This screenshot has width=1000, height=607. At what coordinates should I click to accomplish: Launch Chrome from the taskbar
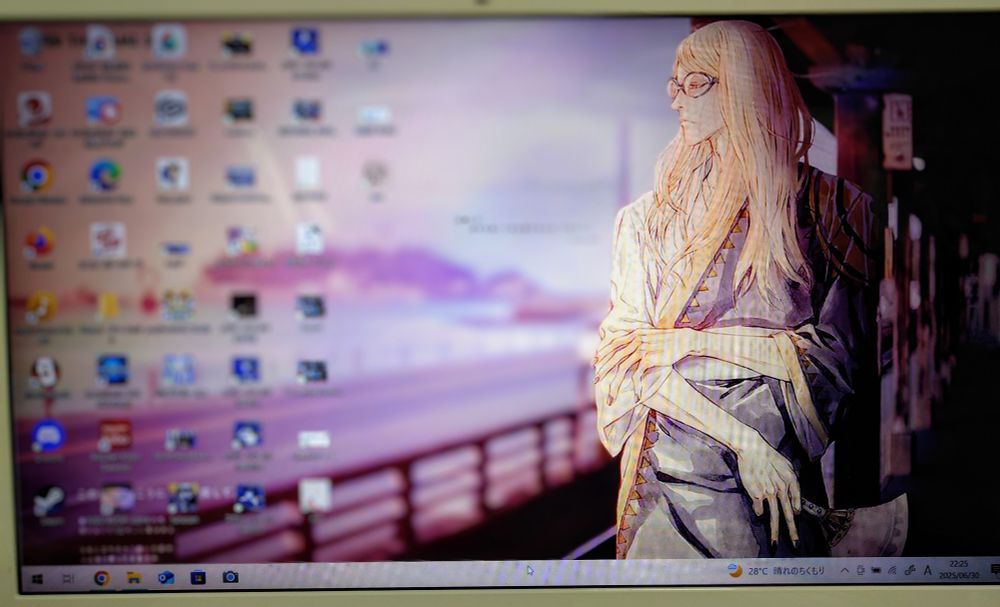pos(101,578)
